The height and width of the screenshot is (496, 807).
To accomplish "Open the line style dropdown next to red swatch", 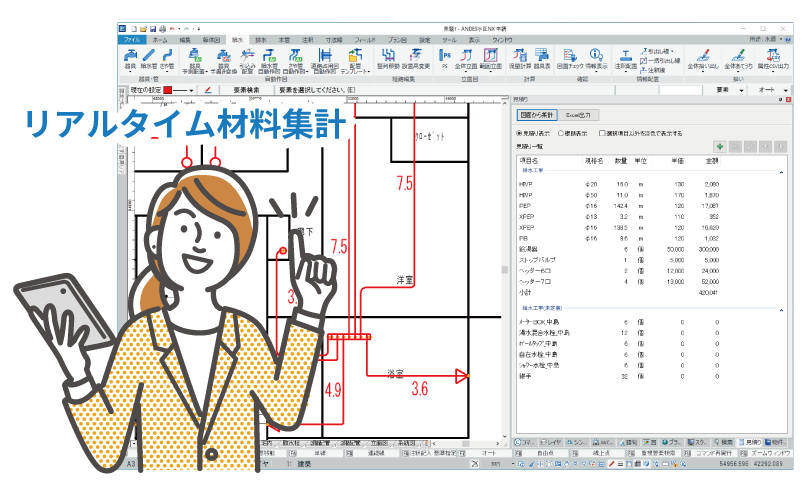I will [x=191, y=91].
